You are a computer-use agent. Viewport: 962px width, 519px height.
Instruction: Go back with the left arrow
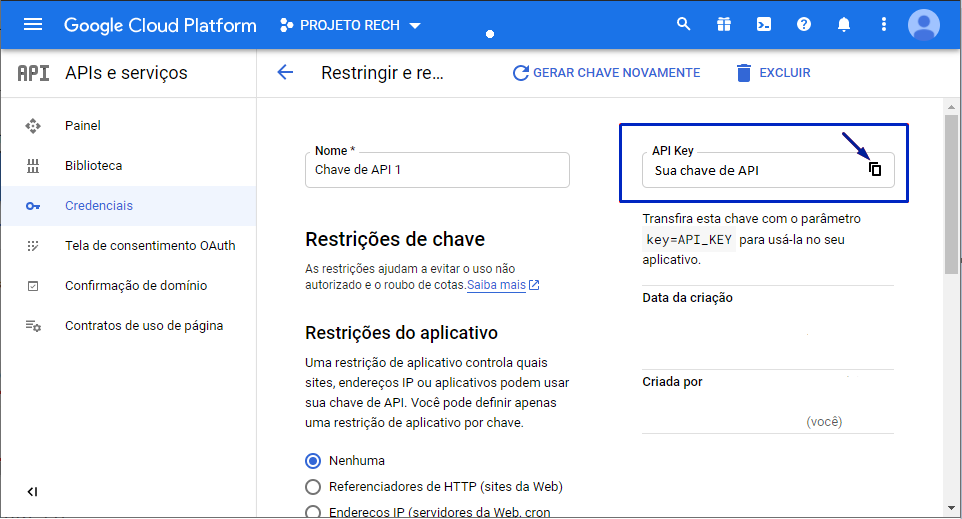[285, 72]
